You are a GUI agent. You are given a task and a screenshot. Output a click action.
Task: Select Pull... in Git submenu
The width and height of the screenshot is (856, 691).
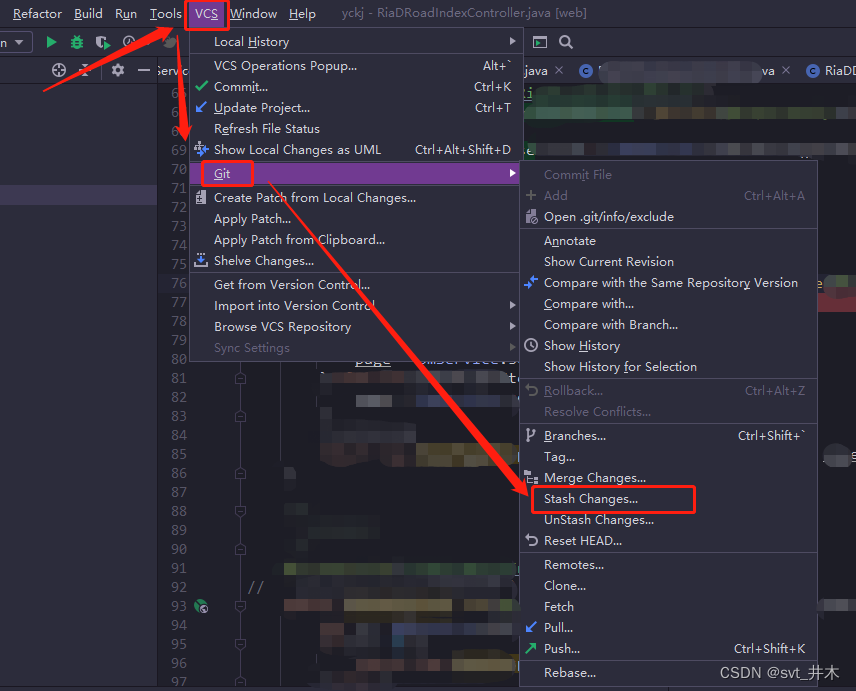(668, 628)
